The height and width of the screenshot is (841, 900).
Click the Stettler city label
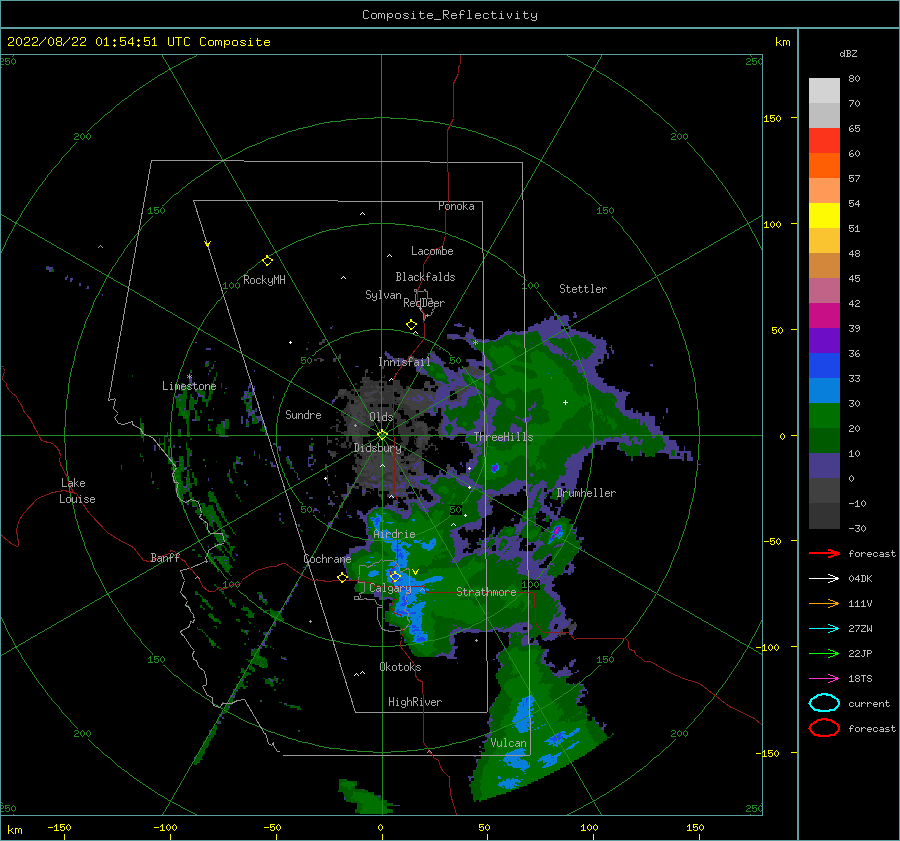click(x=583, y=289)
